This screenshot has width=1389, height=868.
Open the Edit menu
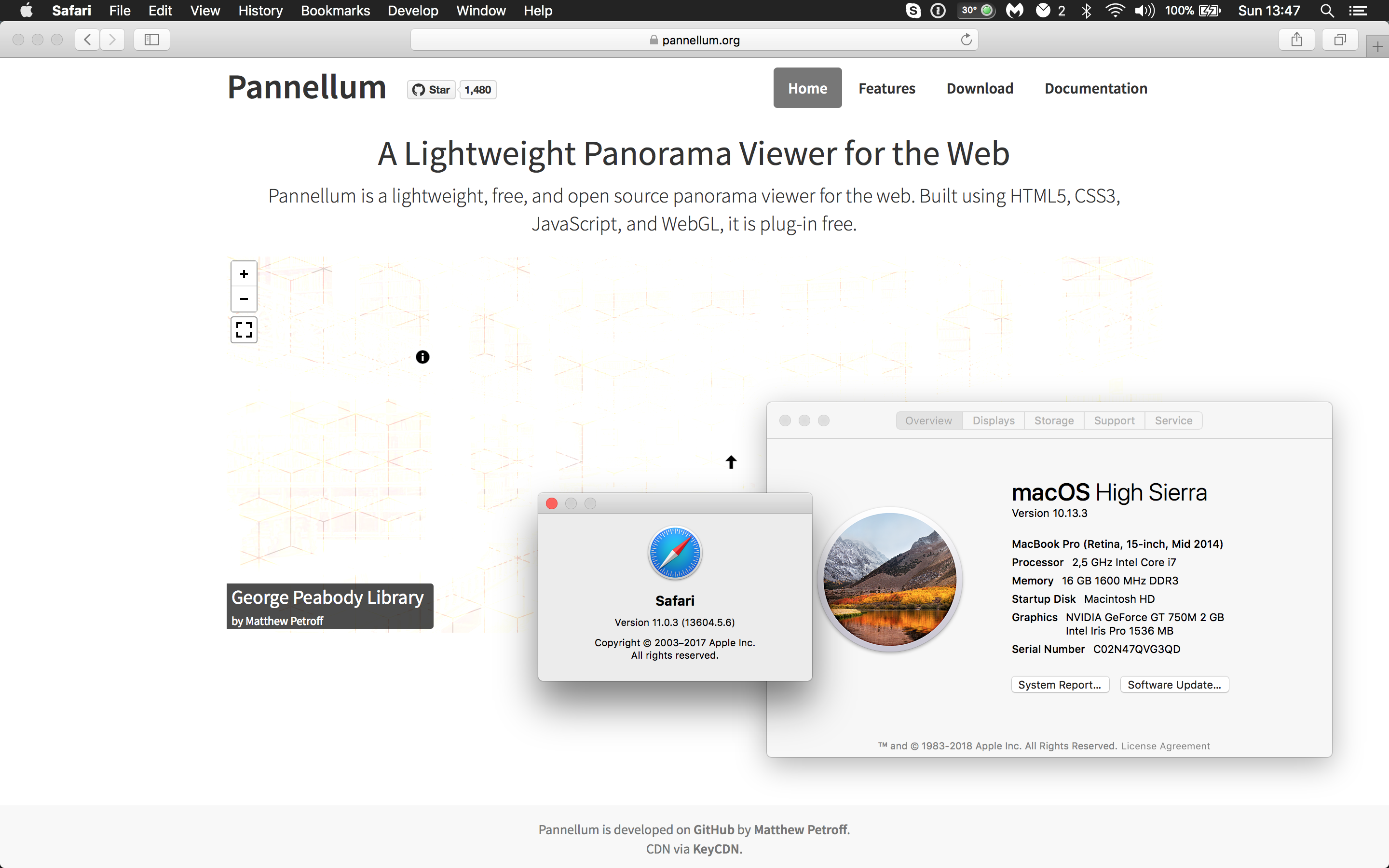click(160, 10)
